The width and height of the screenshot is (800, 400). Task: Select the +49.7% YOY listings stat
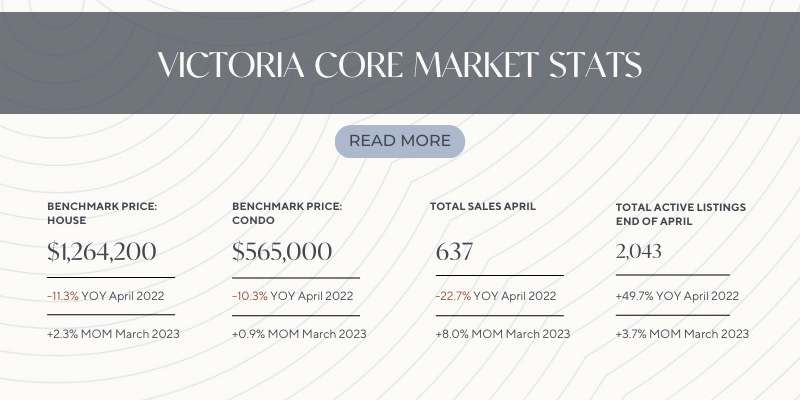(x=677, y=296)
